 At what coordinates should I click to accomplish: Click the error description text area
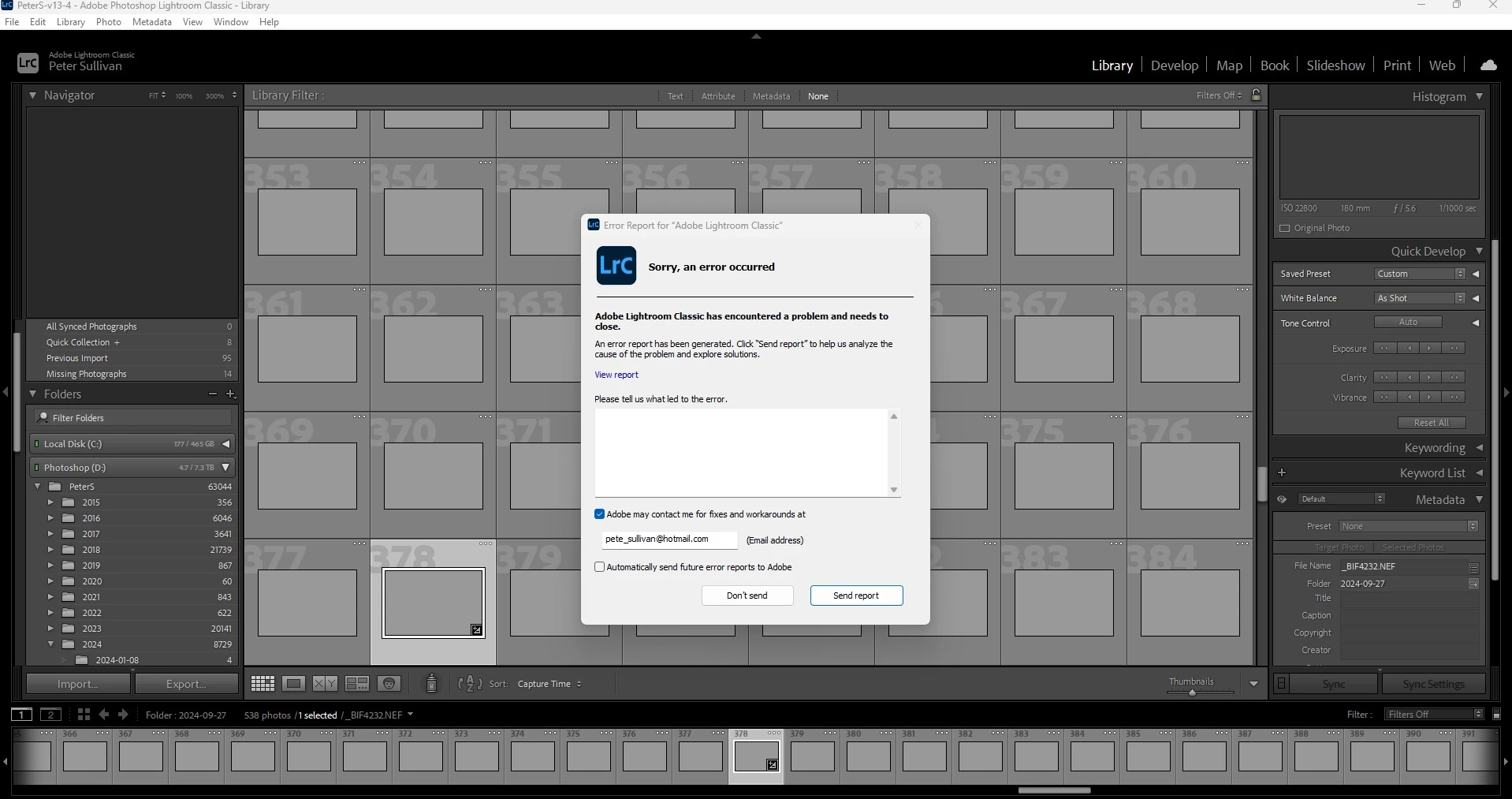742,452
